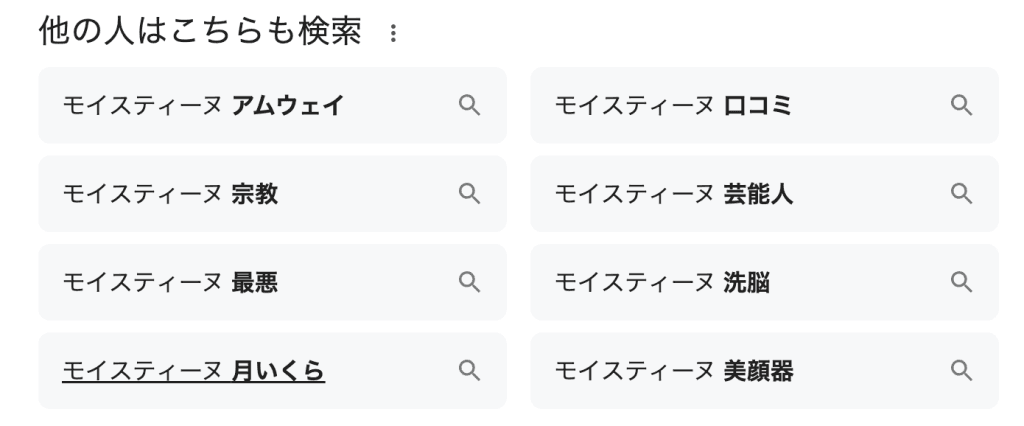Click the 他の人はこちらも検索 heading text
1024x426 pixels.
(x=199, y=32)
